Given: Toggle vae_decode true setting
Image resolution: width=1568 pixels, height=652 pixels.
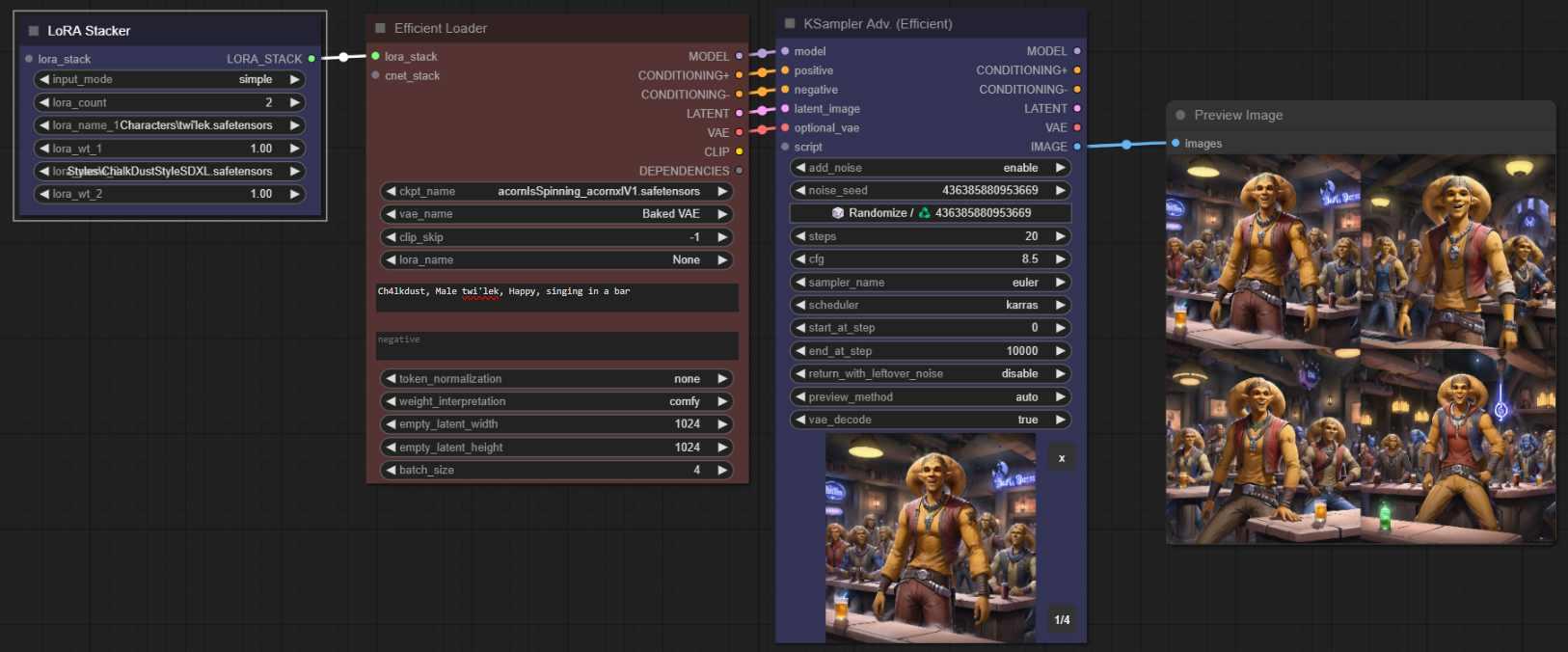Looking at the screenshot, I should (931, 420).
